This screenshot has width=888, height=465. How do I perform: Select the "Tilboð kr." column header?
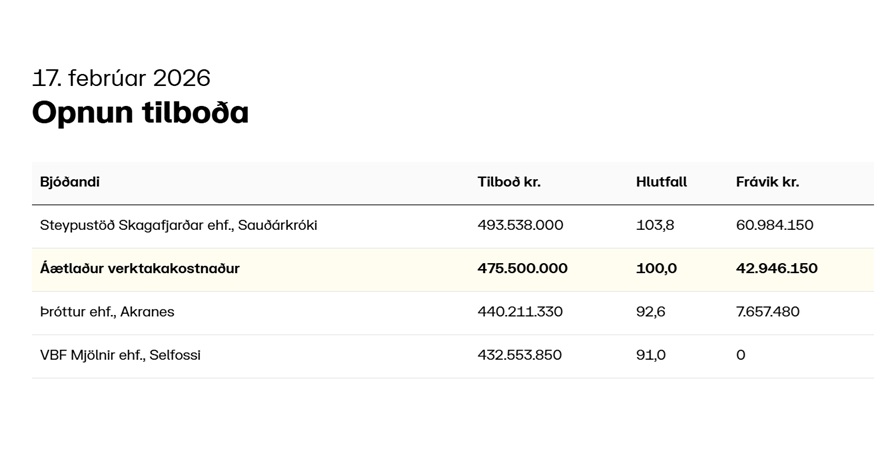(x=509, y=182)
